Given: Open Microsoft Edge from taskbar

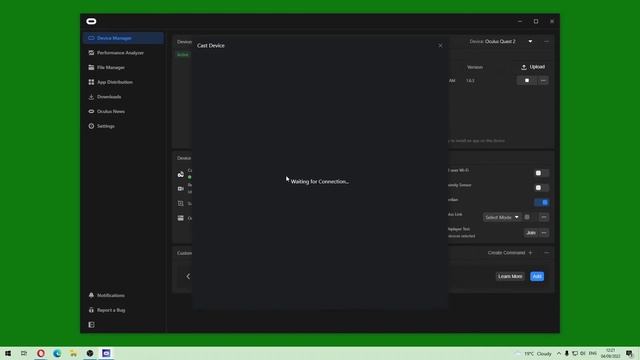Looking at the screenshot, I should [x=57, y=353].
